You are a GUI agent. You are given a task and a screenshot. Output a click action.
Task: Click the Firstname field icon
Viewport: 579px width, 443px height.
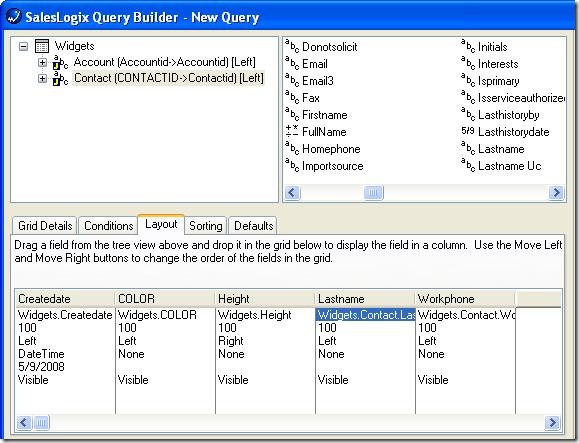tap(292, 114)
